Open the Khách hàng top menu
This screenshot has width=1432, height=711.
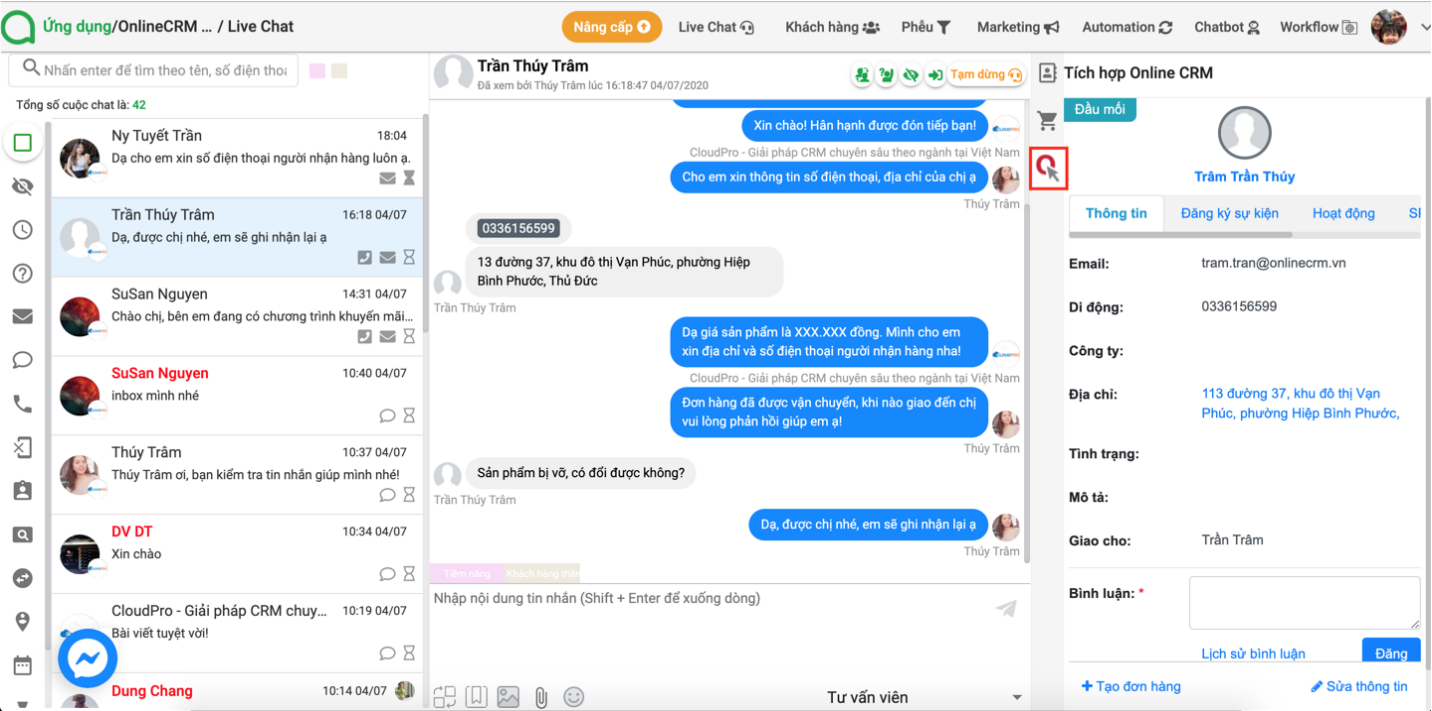pos(832,27)
